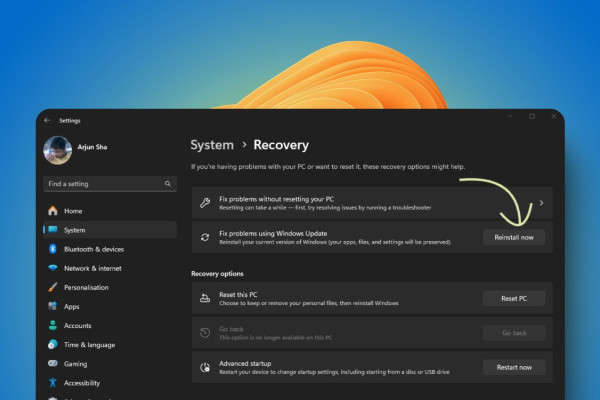Click the Accounts person icon
This screenshot has height=400, width=600.
[53, 325]
